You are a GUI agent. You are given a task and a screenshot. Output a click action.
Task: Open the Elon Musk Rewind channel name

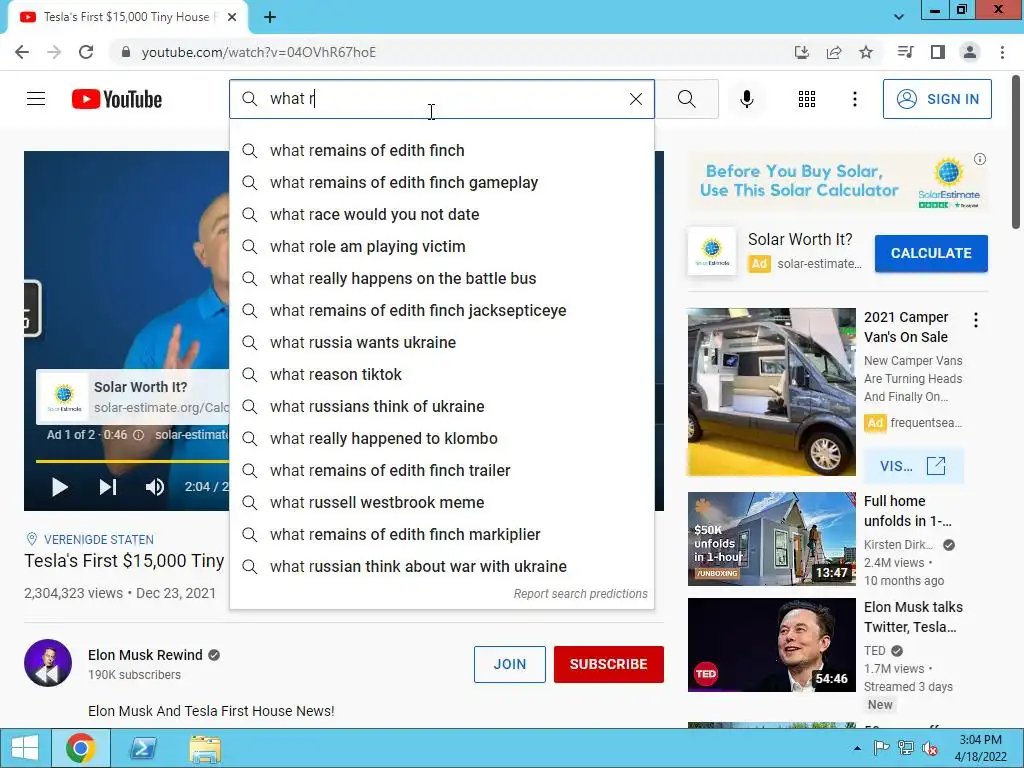pos(145,655)
